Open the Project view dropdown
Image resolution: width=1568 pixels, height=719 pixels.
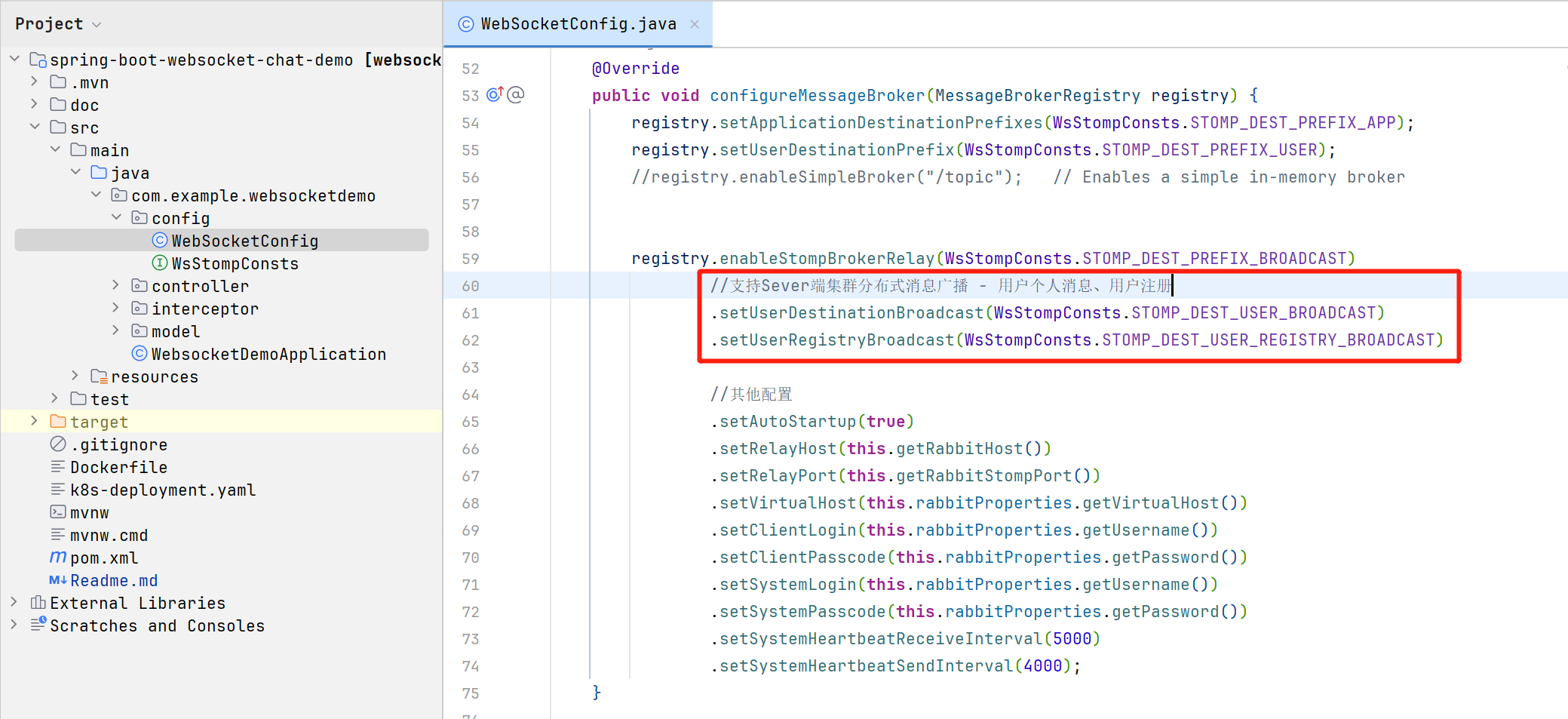(96, 24)
